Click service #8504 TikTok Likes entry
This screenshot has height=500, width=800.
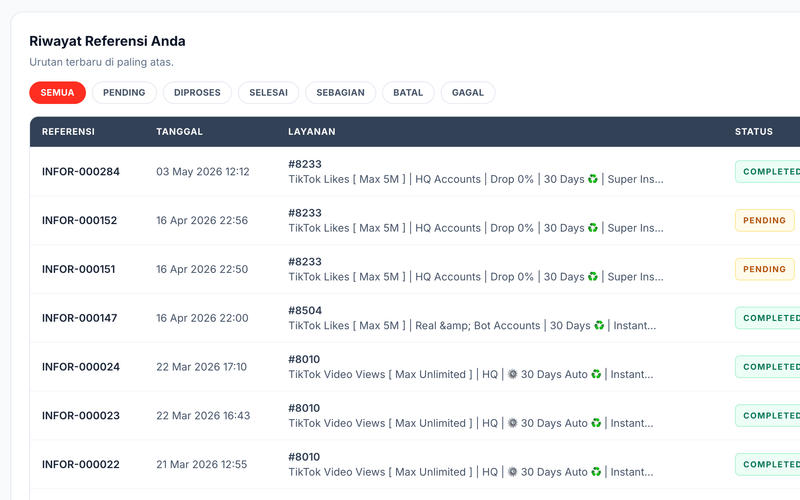tap(472, 318)
